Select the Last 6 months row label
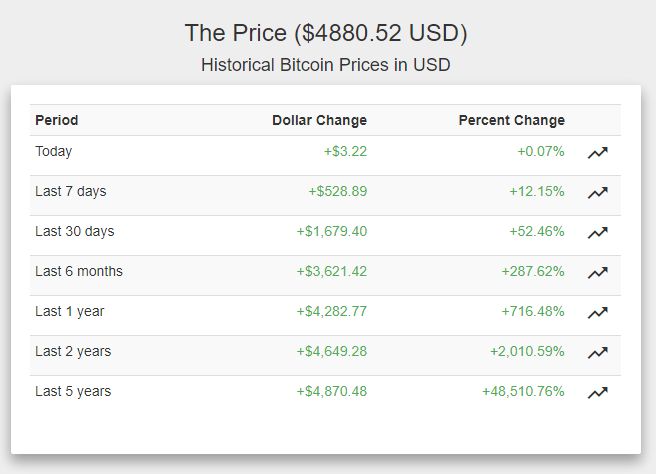The width and height of the screenshot is (656, 474). [x=79, y=271]
